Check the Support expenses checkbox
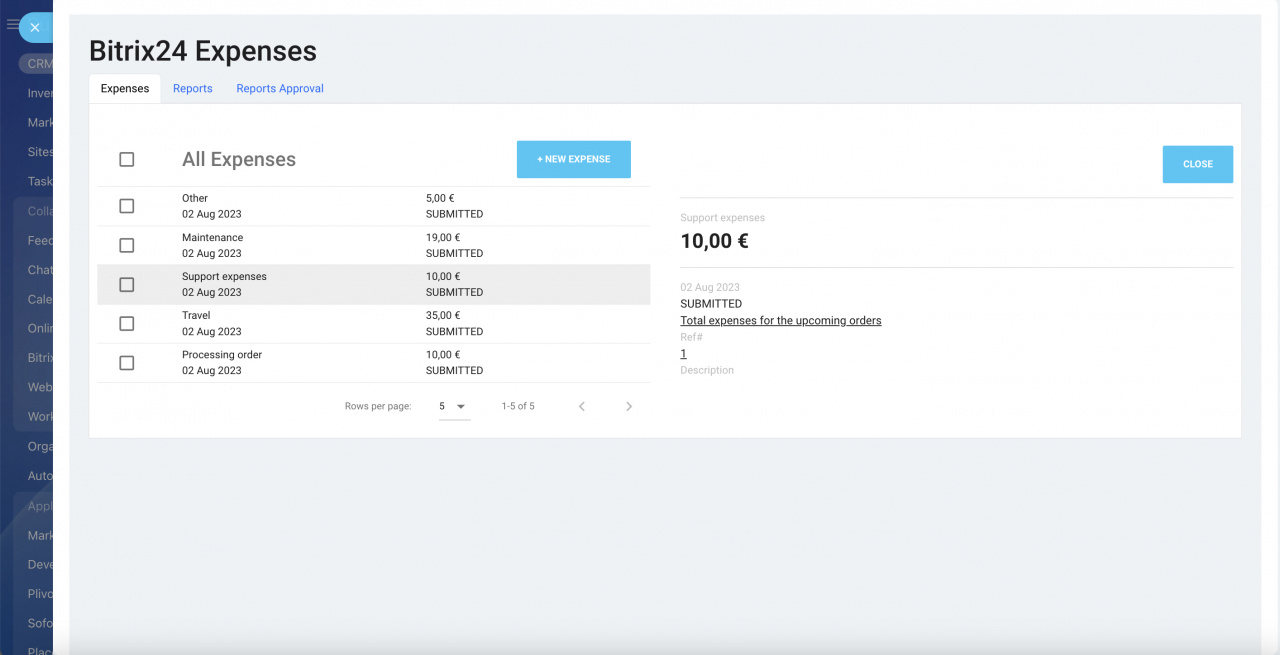1280x655 pixels. point(126,284)
